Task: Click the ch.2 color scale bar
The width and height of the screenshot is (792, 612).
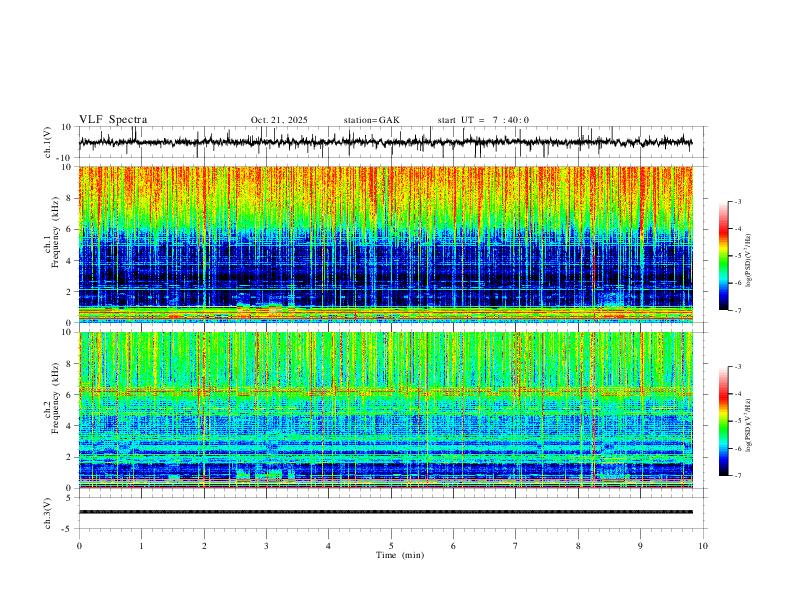Action: pos(724,421)
